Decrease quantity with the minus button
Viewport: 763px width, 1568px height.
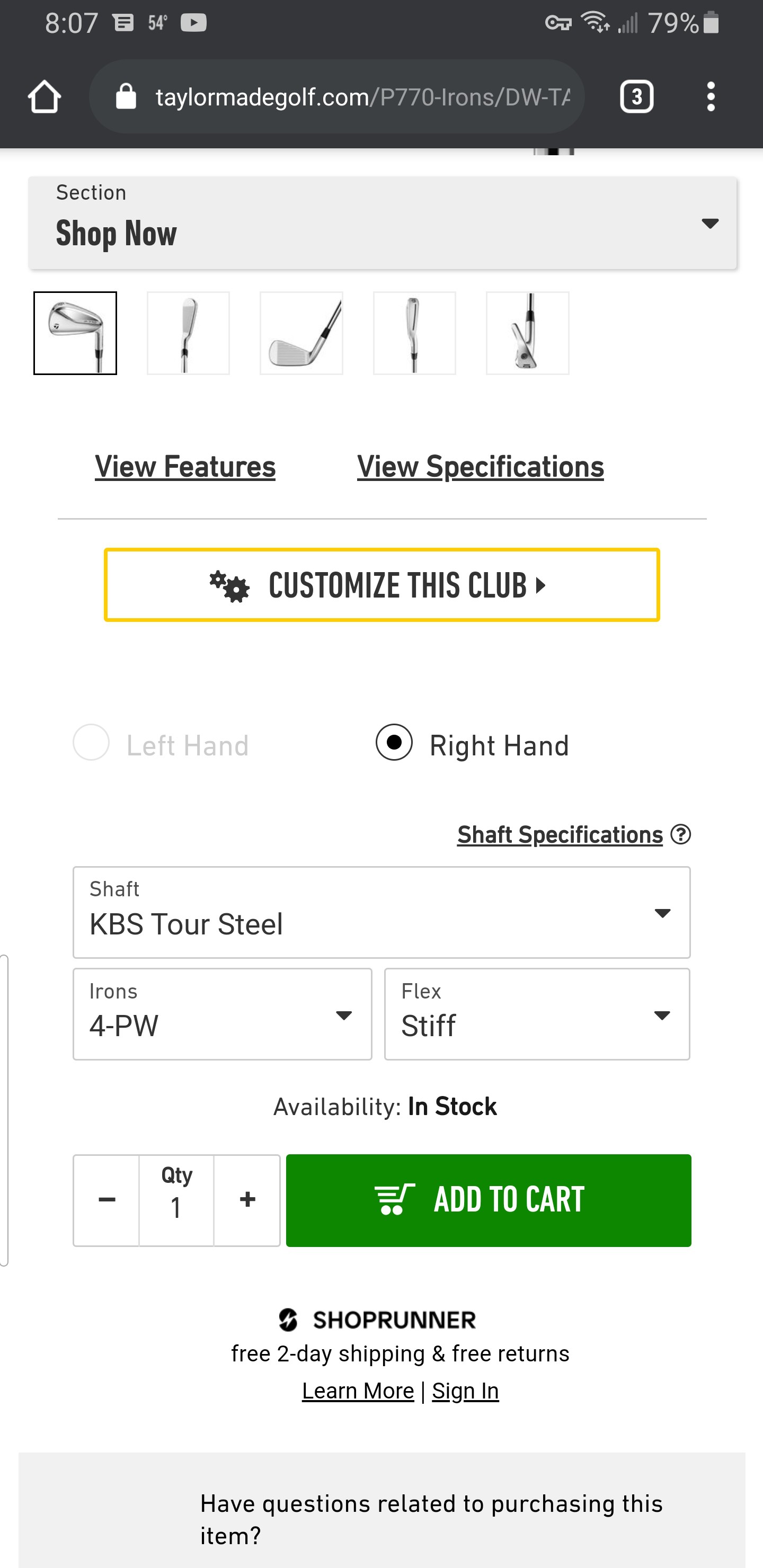click(107, 1200)
